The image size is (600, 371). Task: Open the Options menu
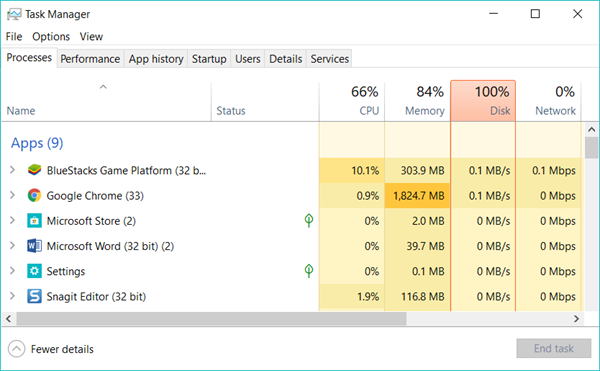[51, 37]
